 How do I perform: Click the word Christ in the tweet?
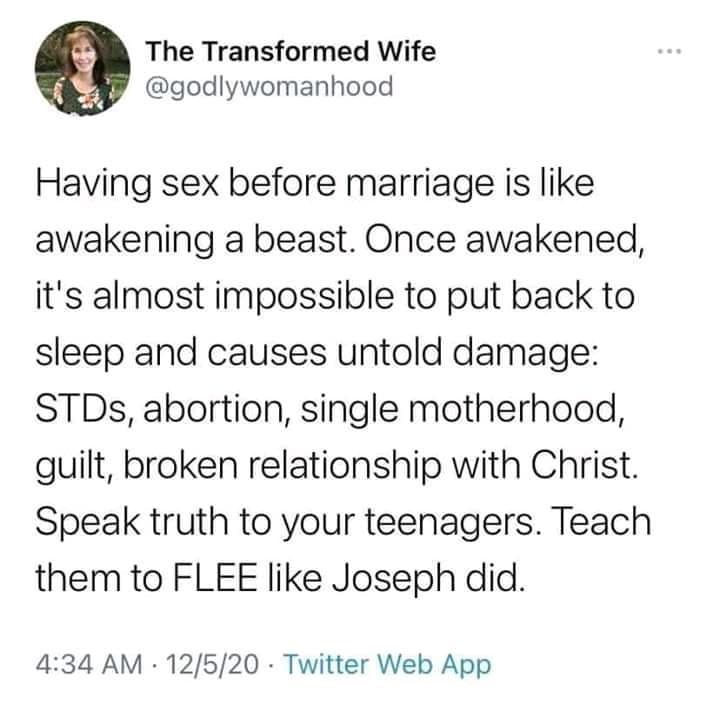pos(583,464)
